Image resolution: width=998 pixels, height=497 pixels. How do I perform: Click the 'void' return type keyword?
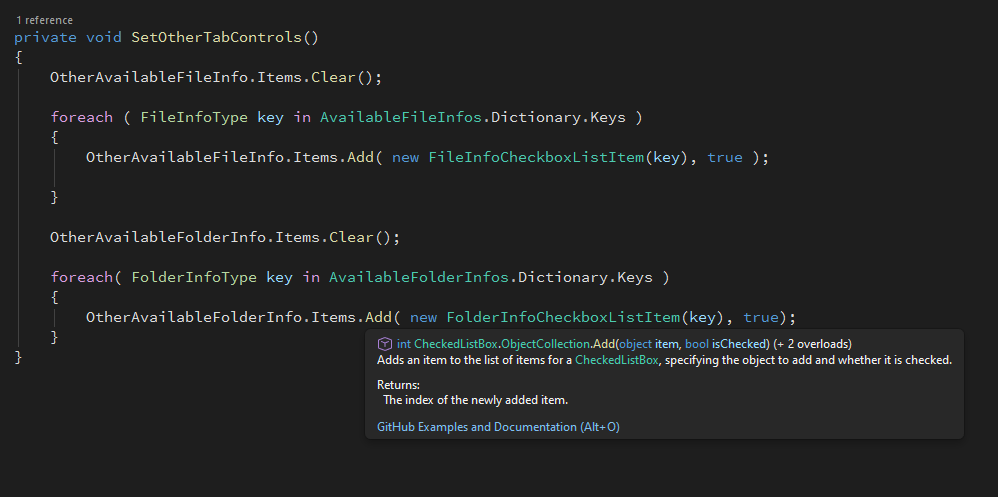[x=104, y=37]
